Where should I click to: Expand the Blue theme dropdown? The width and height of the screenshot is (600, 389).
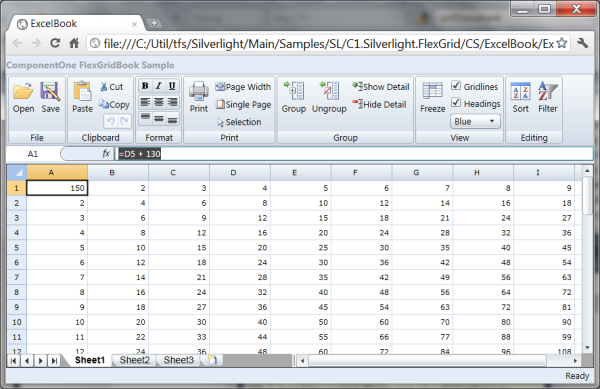click(x=475, y=121)
